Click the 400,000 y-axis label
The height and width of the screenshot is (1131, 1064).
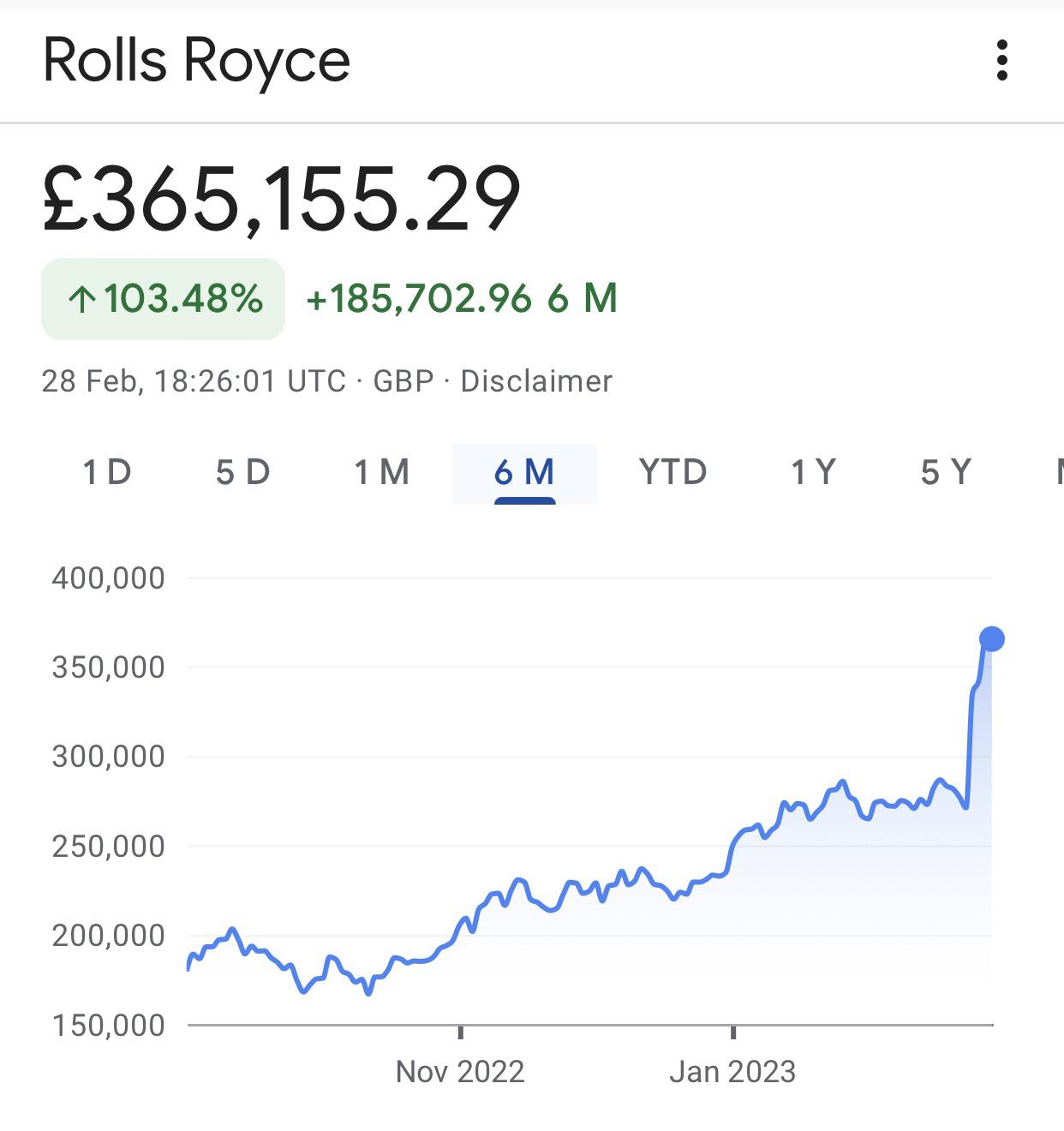tap(108, 578)
